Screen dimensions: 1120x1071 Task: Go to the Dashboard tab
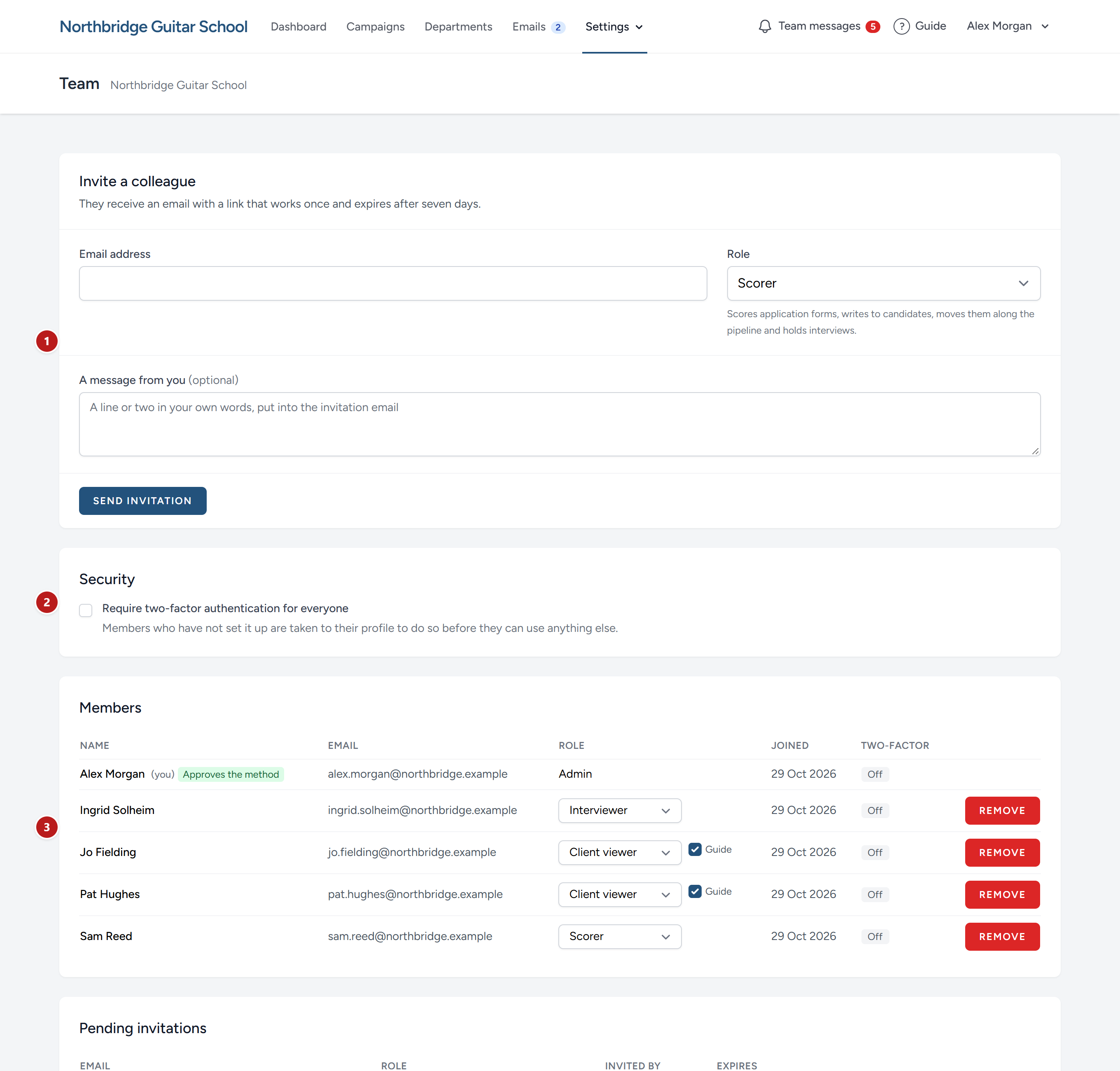[x=299, y=27]
